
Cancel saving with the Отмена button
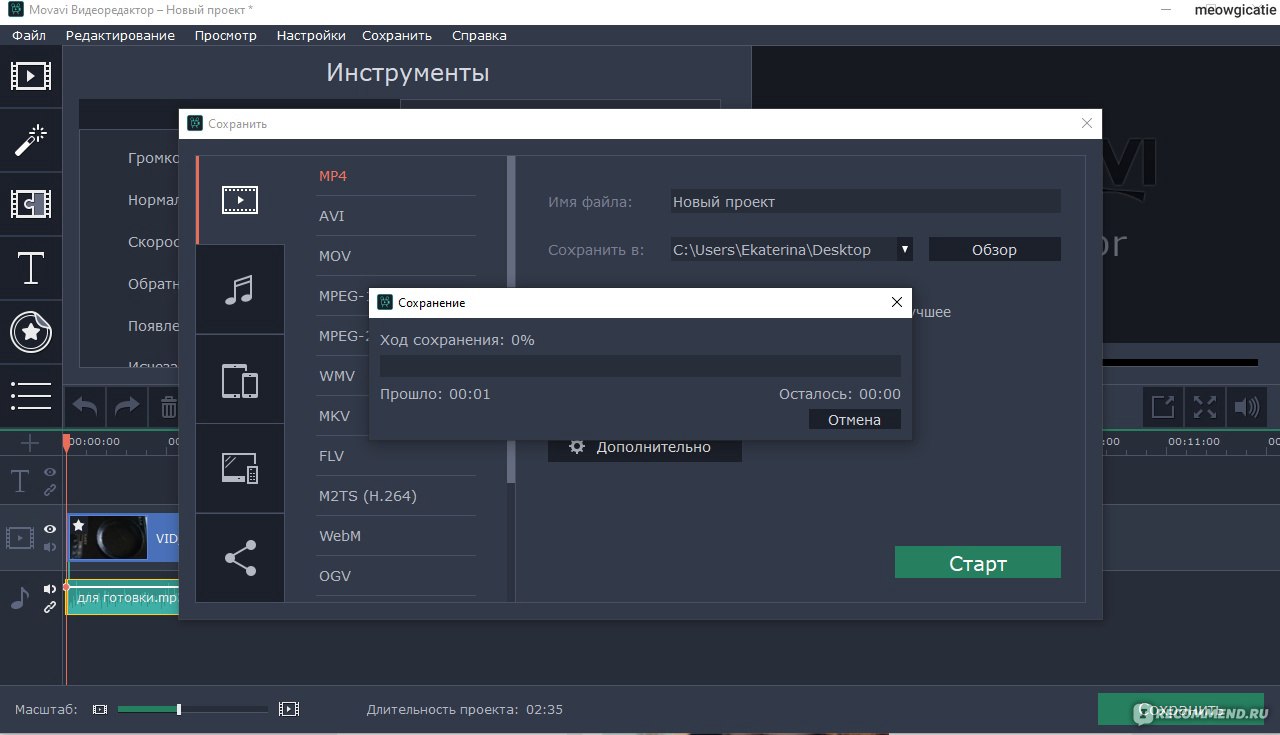pyautogui.click(x=854, y=419)
